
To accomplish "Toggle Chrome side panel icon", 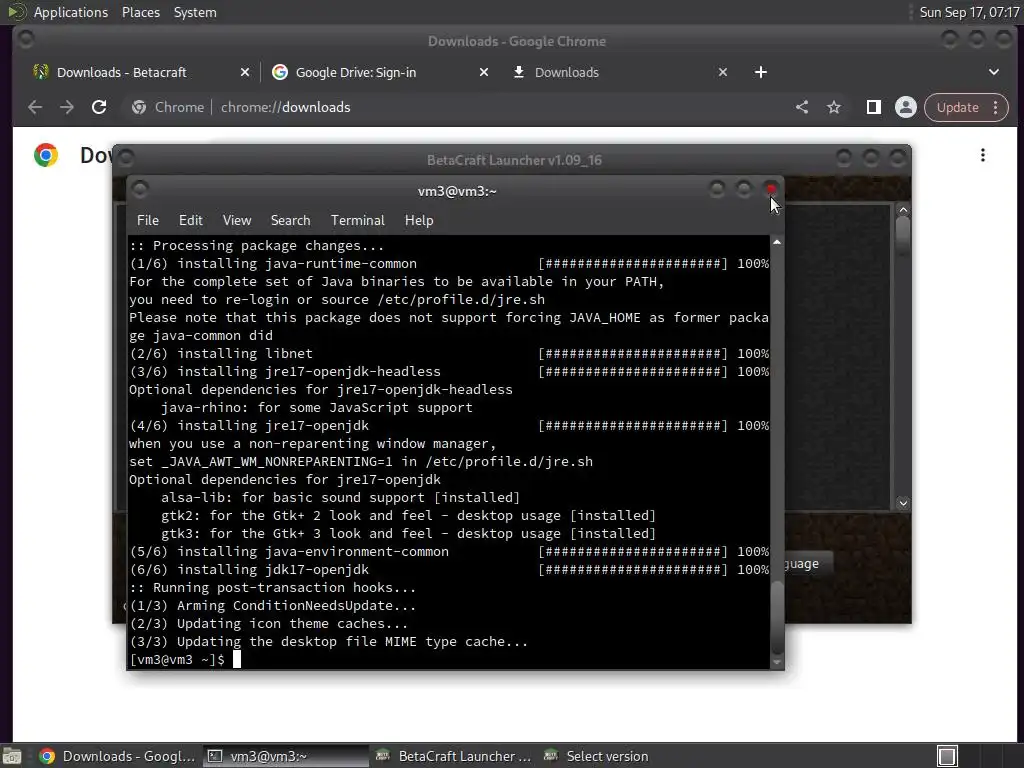I will (x=874, y=107).
